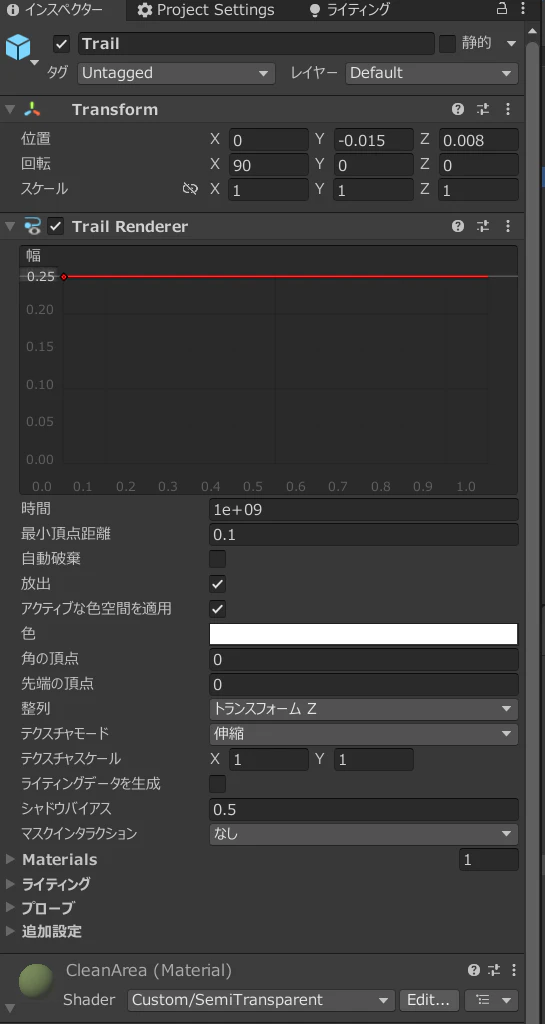Screen dimensions: 545x1024
Task: Click the 最小頂点距離 field 0.1
Action: (364, 535)
